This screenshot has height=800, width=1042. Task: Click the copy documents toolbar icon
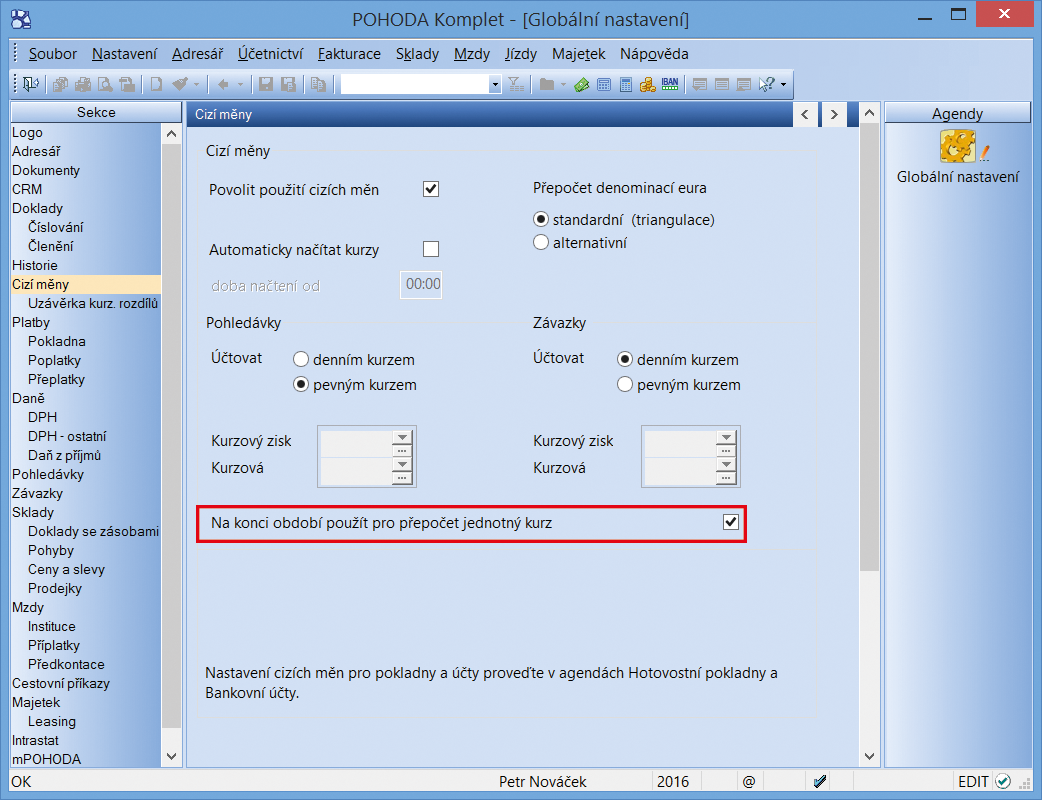60,84
